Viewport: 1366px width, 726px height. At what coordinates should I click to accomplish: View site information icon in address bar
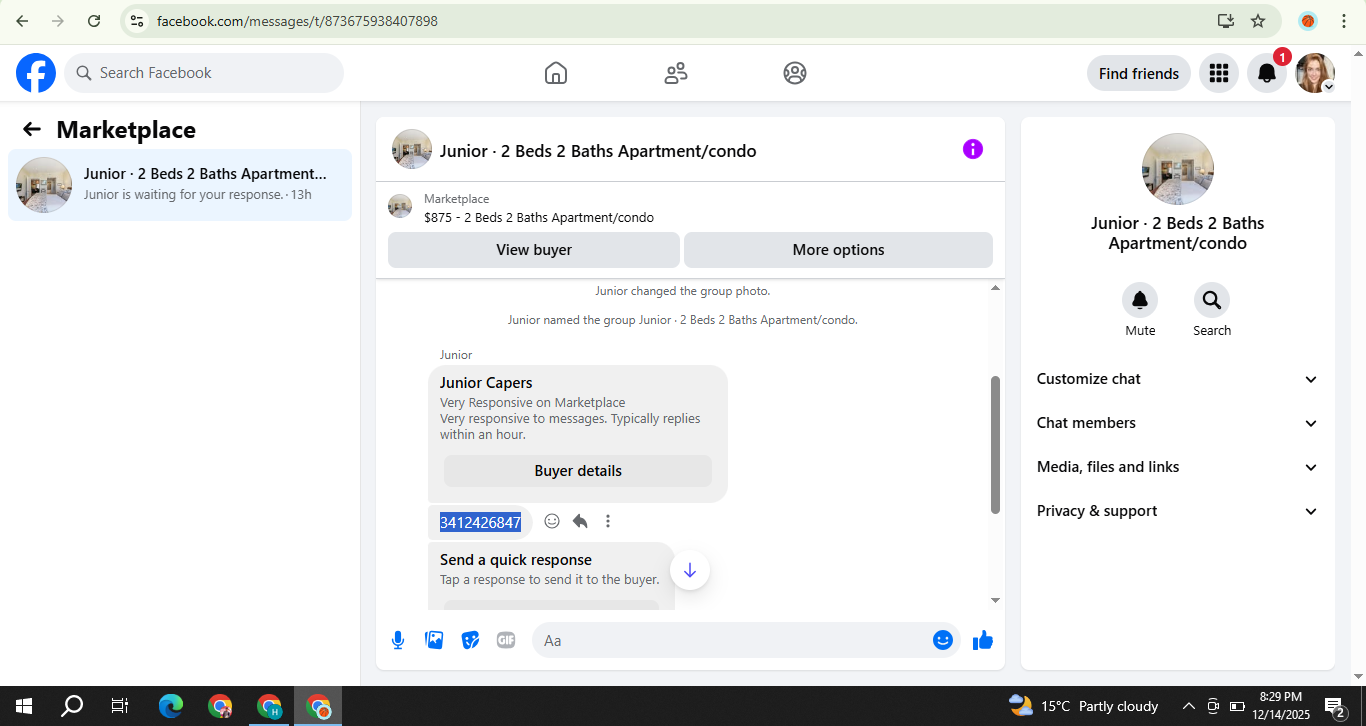pos(137,21)
